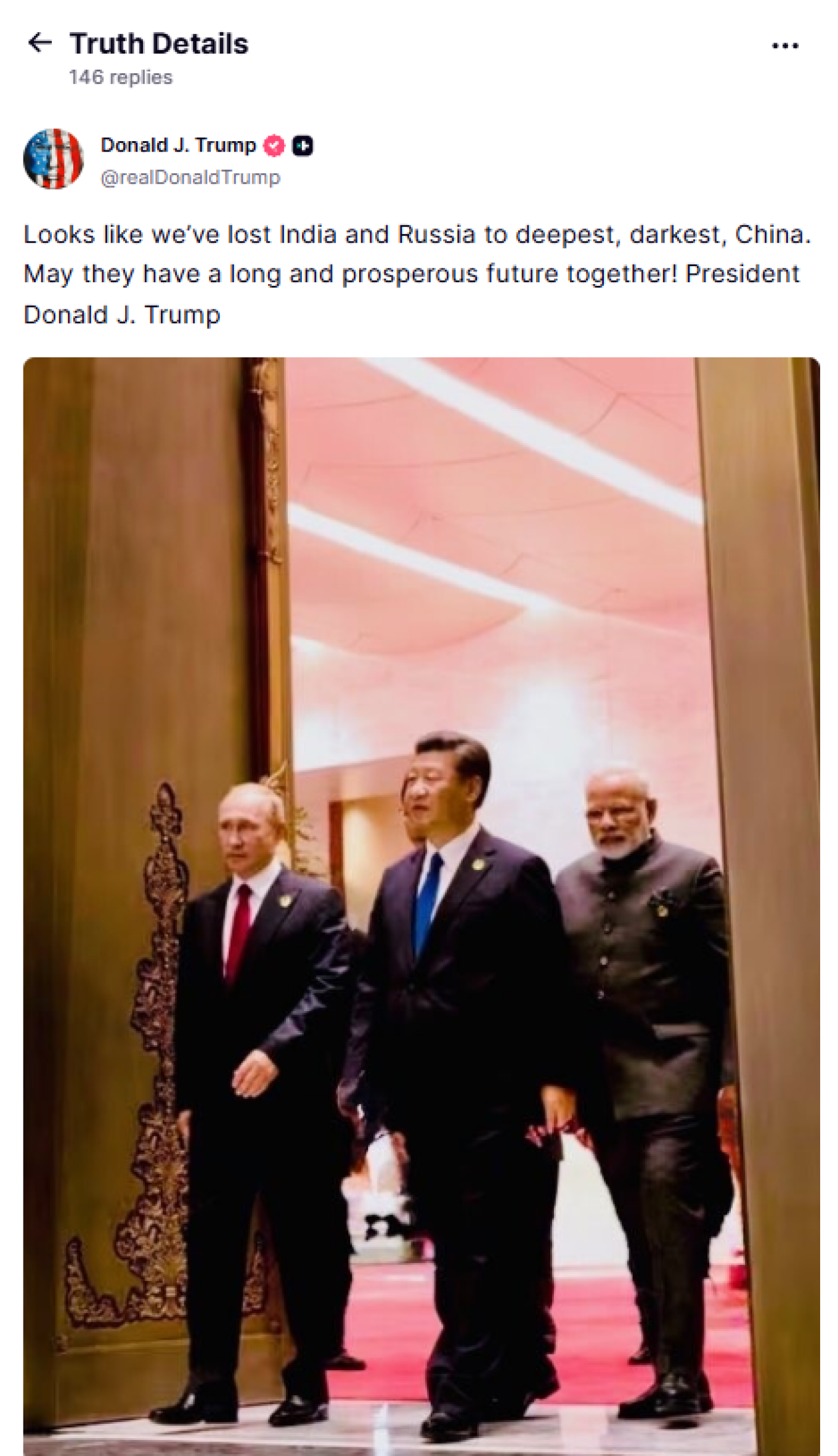The height and width of the screenshot is (1456, 838).
Task: Click the black plus badge beside name
Action: pyautogui.click(x=302, y=145)
